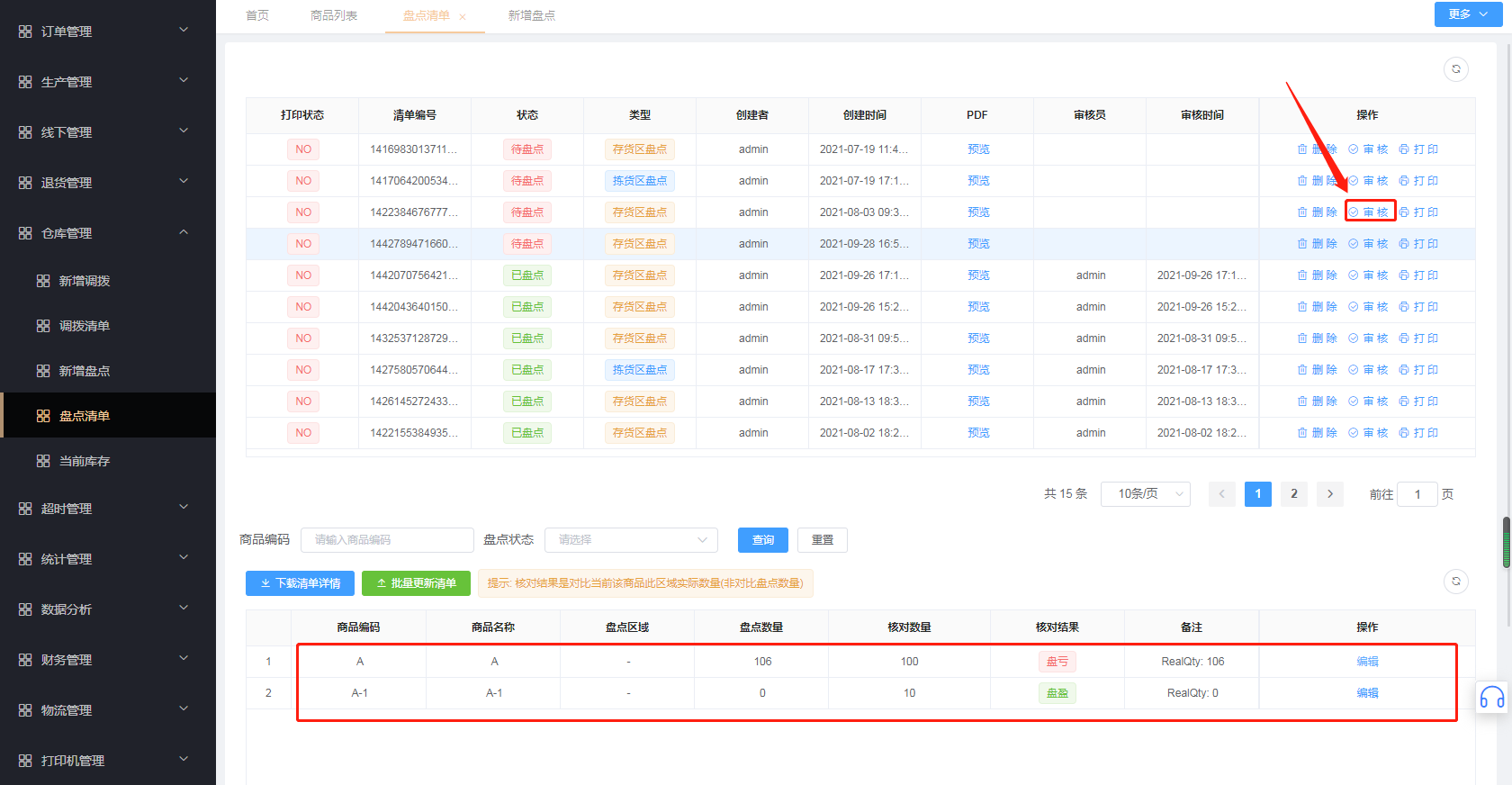Image resolution: width=1512 pixels, height=785 pixels.
Task: Expand 数据分析 menu chevron
Action: pos(184,609)
